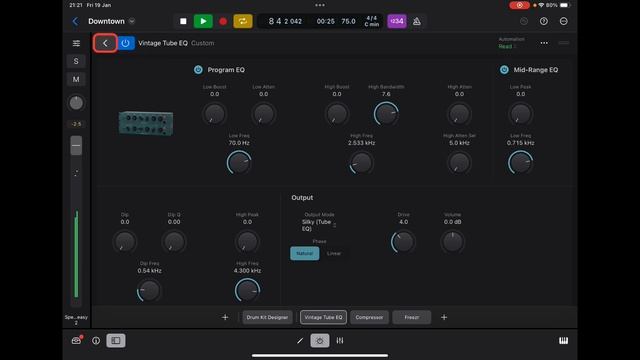Screen dimensions: 640x360
Task: Tap the red screen recording indicator
Action: pos(519,5)
